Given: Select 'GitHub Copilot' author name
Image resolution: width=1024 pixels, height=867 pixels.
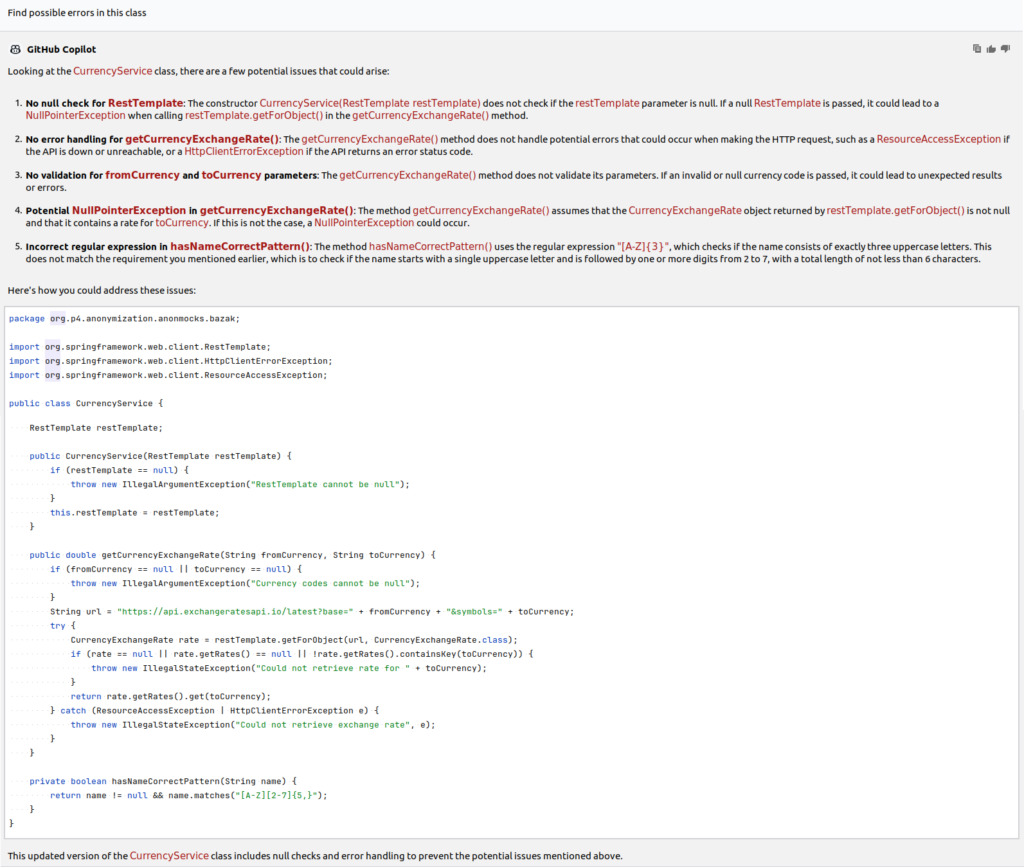Looking at the screenshot, I should coord(61,50).
